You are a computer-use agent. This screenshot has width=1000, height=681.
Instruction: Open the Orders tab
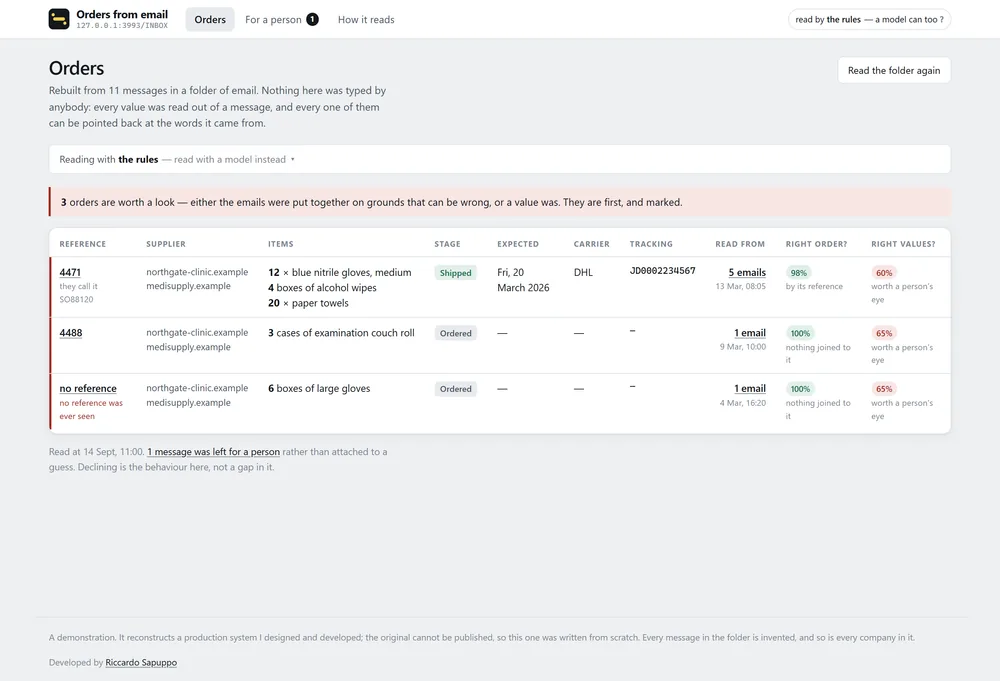[210, 20]
